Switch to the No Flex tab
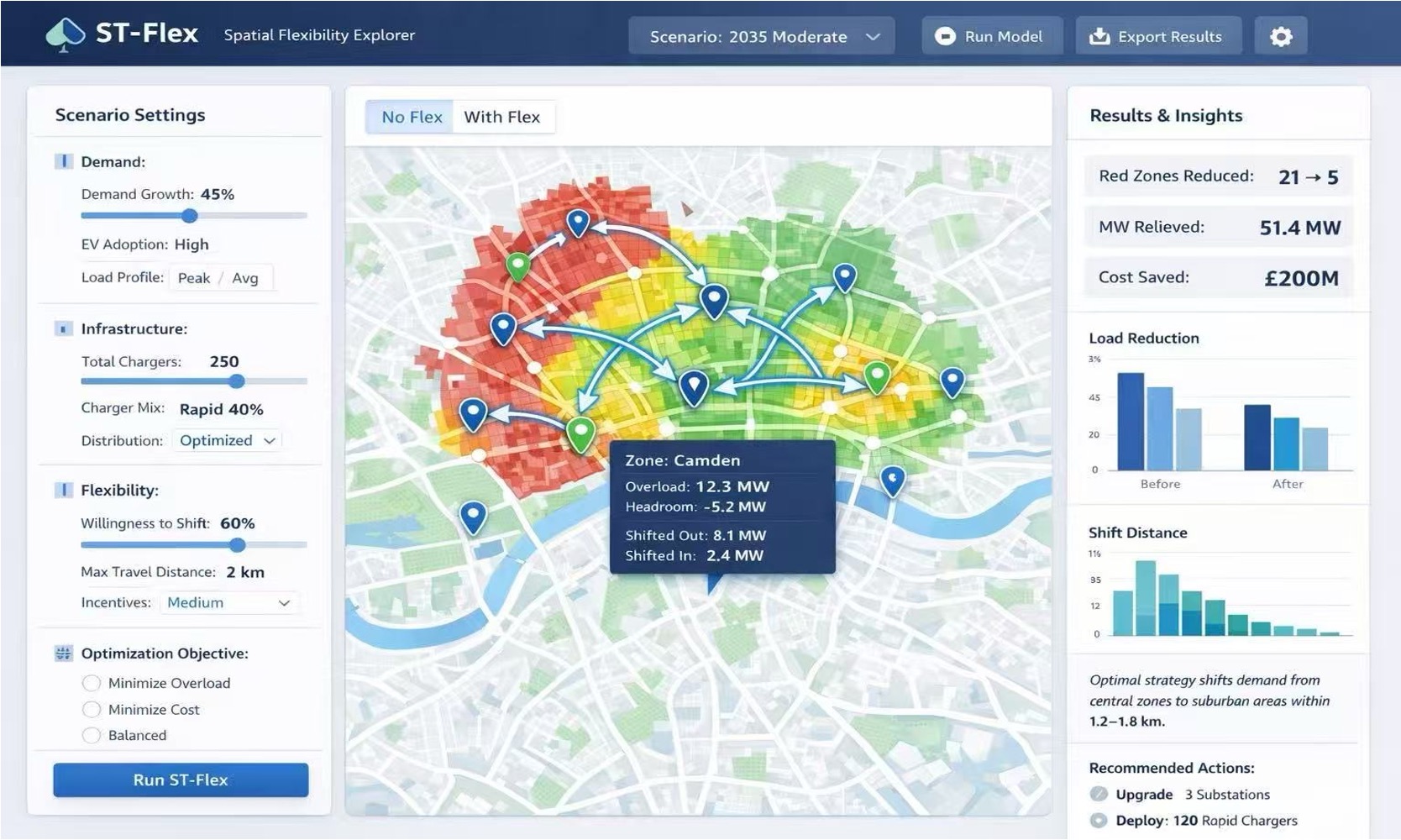Viewport: 1401px width, 840px height. 411,117
